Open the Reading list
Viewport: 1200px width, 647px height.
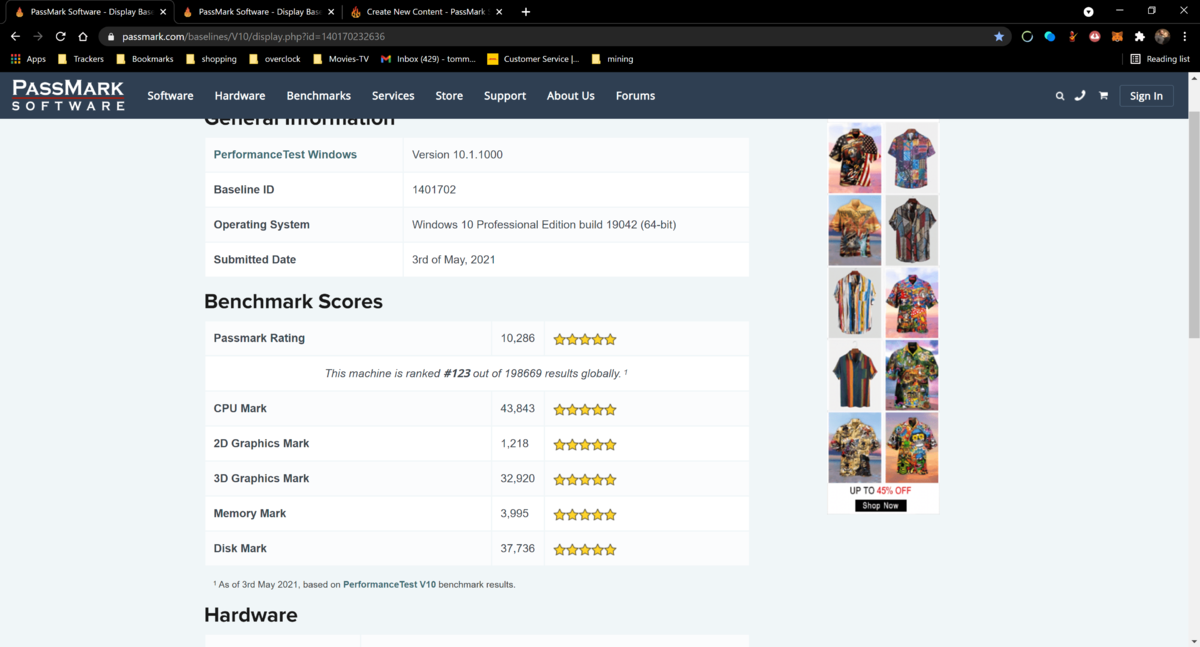[x=1160, y=59]
